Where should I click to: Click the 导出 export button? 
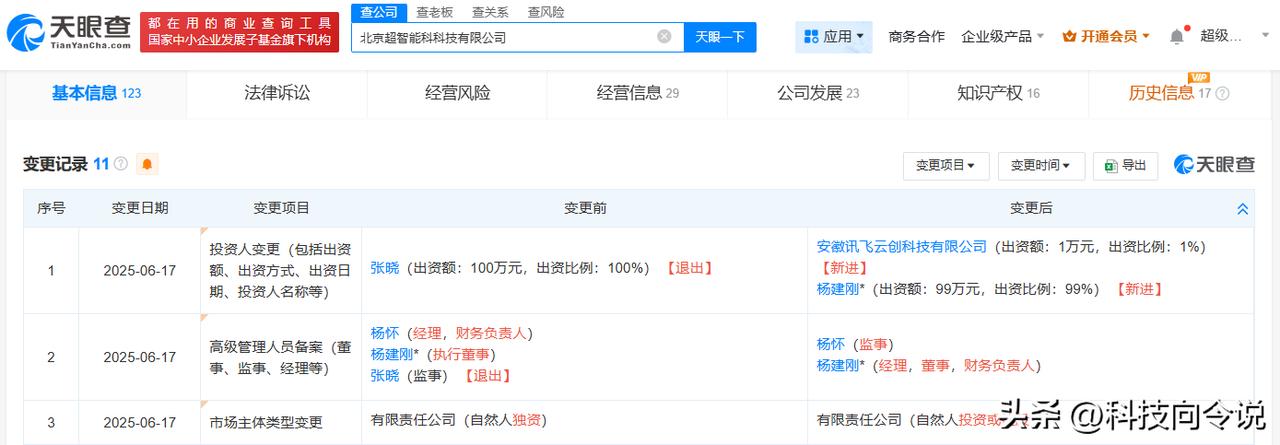coord(1125,166)
